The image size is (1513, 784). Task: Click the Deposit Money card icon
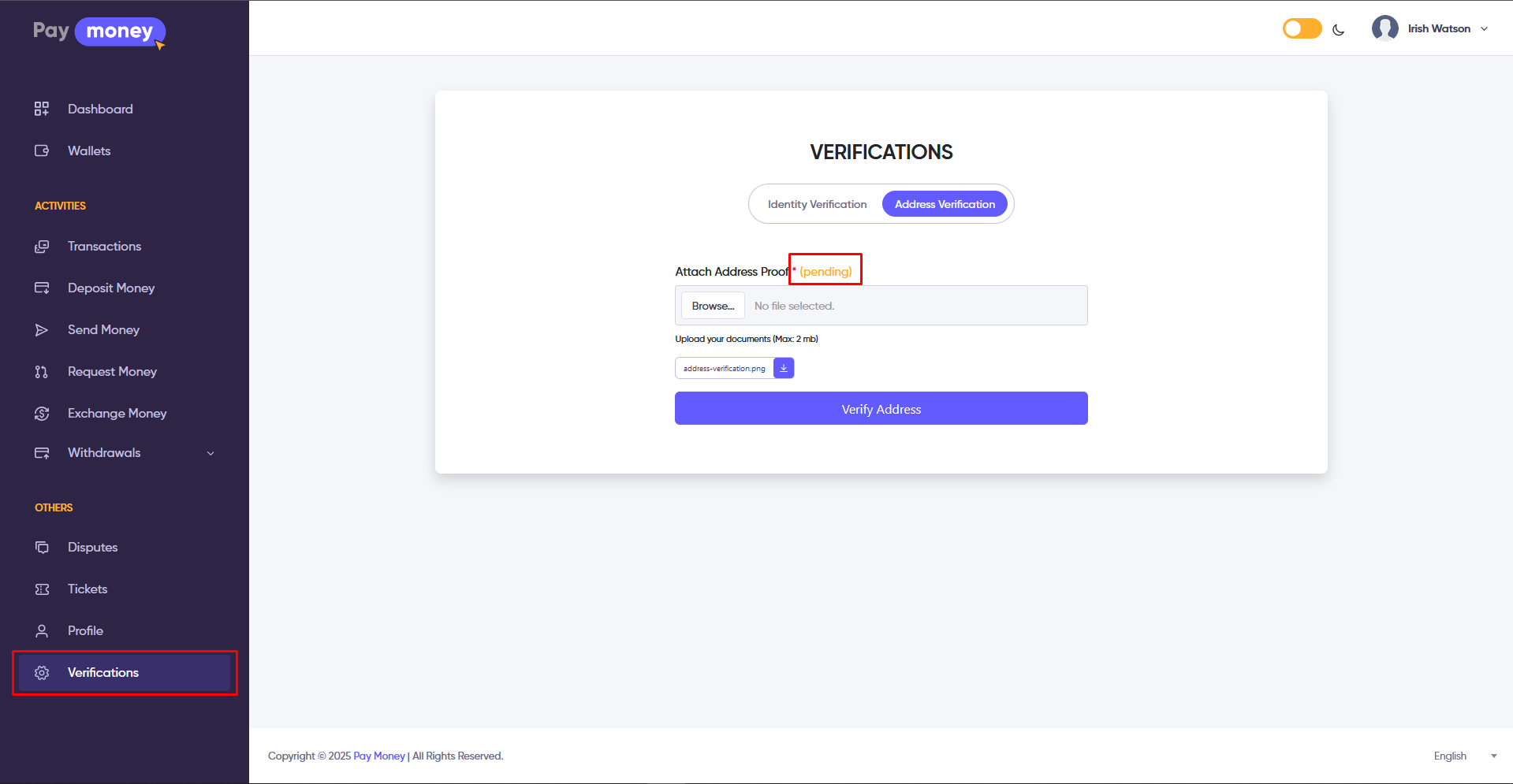click(x=42, y=288)
